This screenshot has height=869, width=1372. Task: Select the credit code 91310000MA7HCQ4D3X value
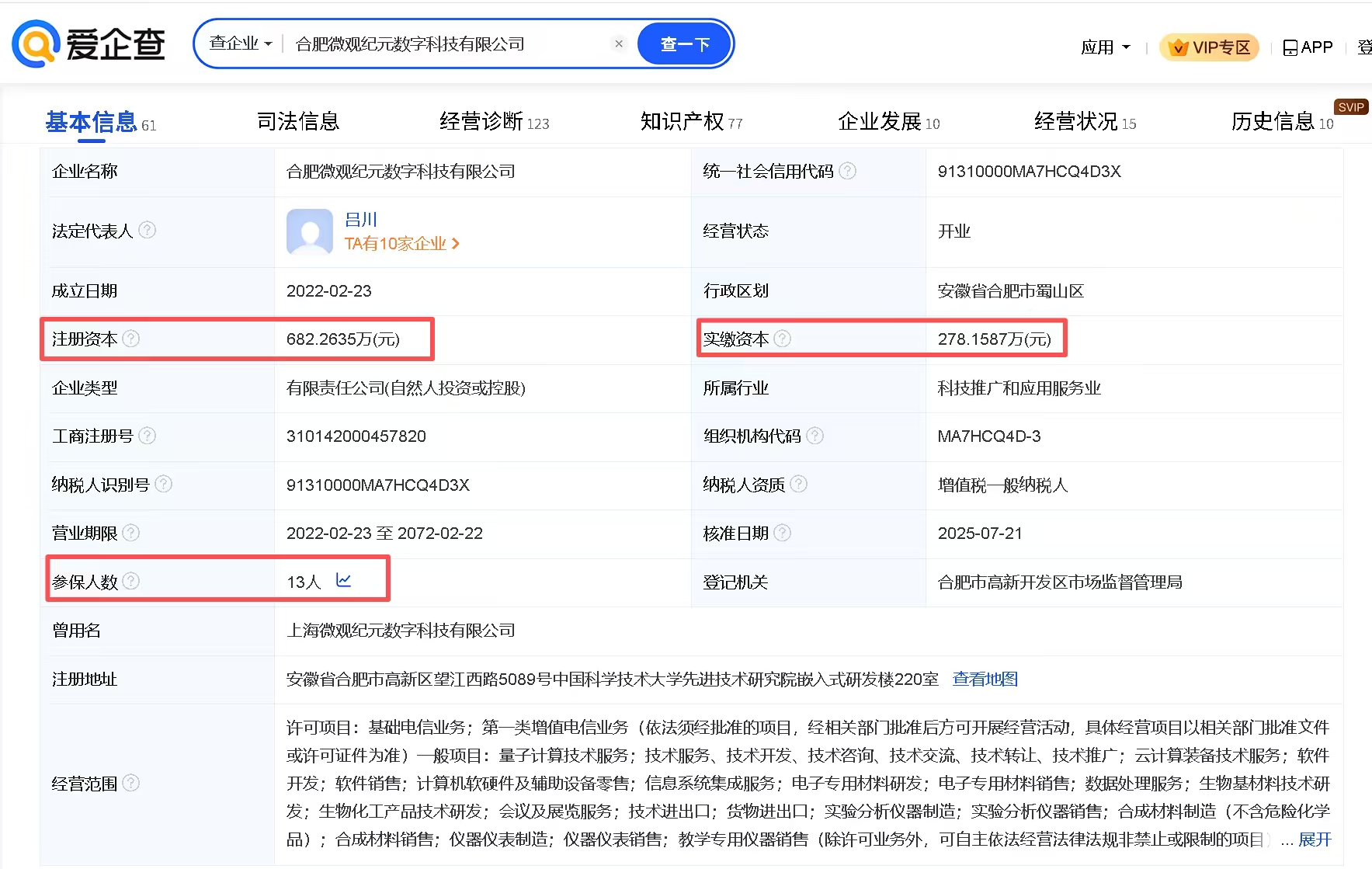coord(1030,172)
